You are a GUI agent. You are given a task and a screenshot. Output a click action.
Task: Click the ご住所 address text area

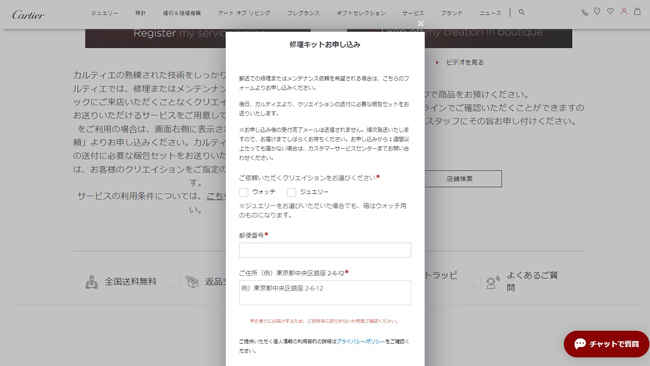(x=325, y=293)
